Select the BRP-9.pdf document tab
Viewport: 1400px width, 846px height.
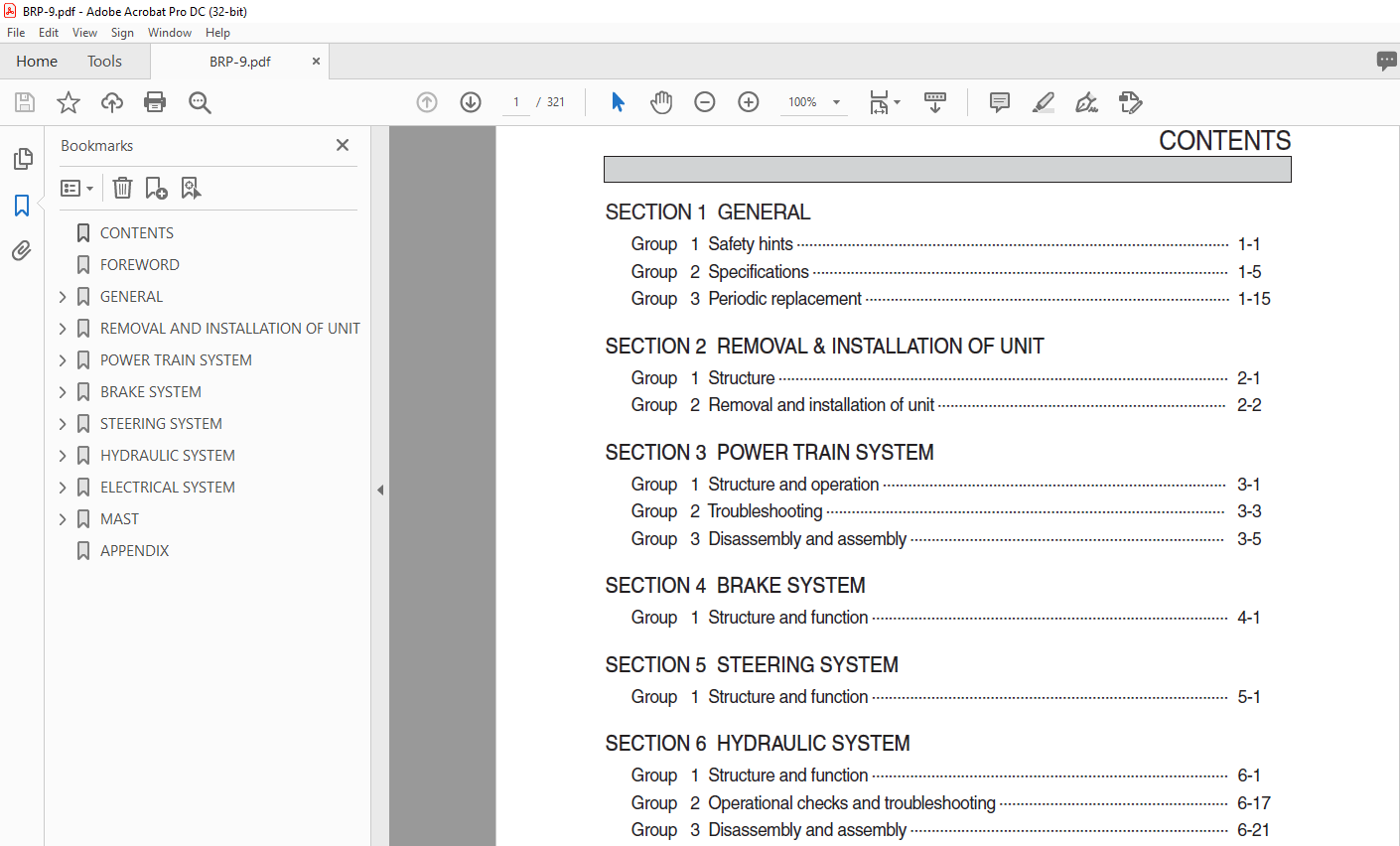(239, 62)
